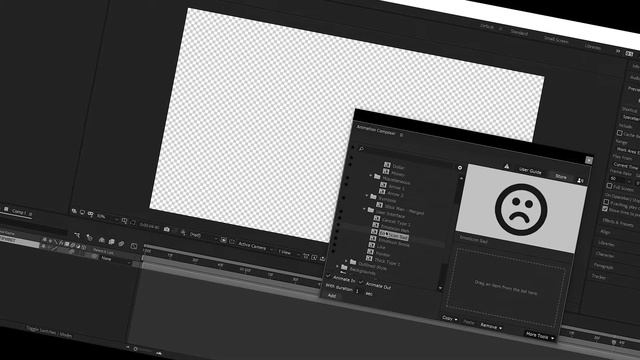Click the Arrow 1 item icon
The width and height of the screenshot is (640, 360).
(x=383, y=185)
